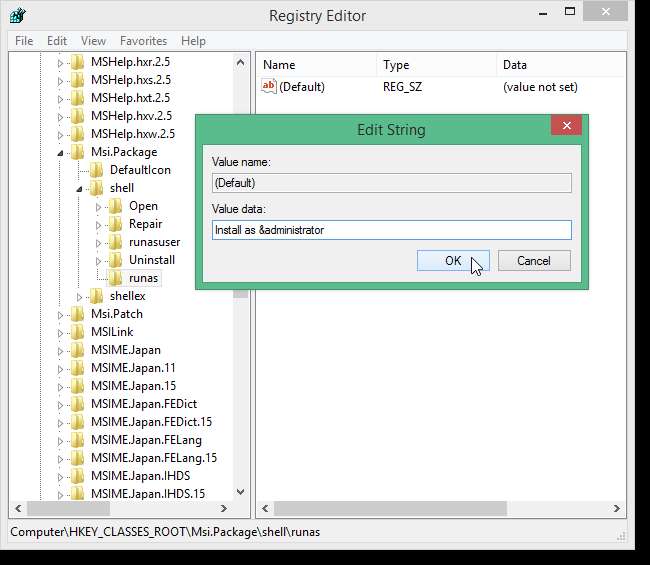
Task: Click the MSILink folder icon
Action: 77,332
